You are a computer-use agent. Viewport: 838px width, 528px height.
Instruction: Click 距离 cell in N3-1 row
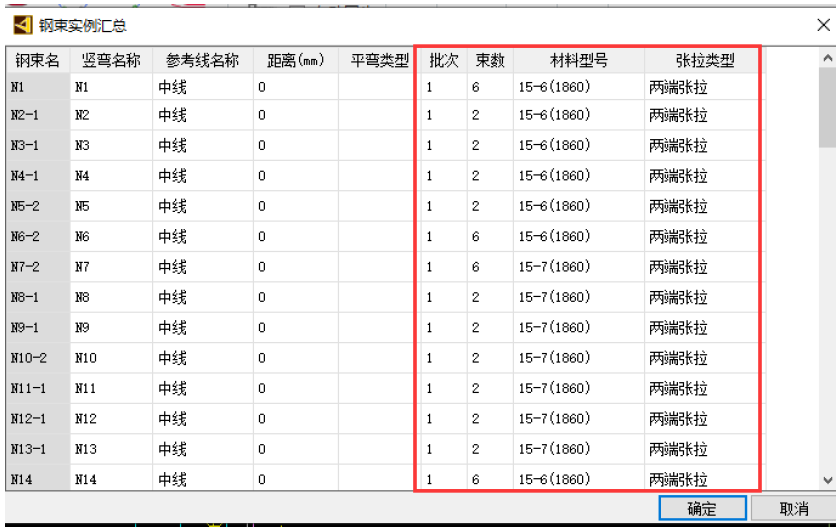click(296, 145)
